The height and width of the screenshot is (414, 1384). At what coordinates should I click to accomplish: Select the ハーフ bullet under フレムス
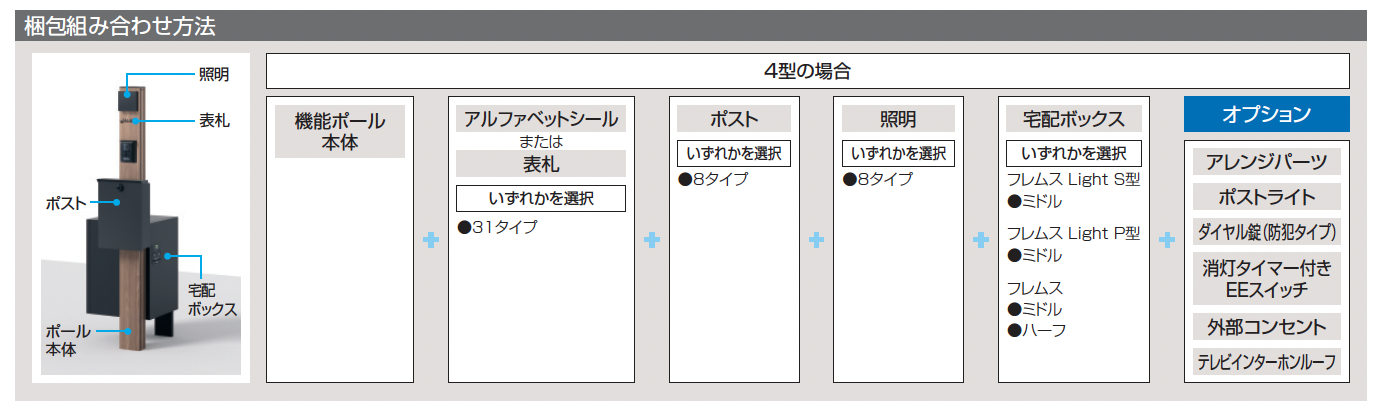click(1036, 330)
